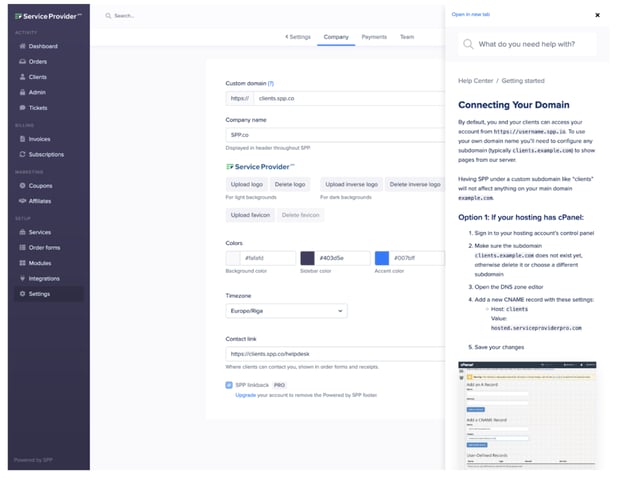620x483 pixels.
Task: Open Dashboard menu item label
Action: click(x=43, y=46)
